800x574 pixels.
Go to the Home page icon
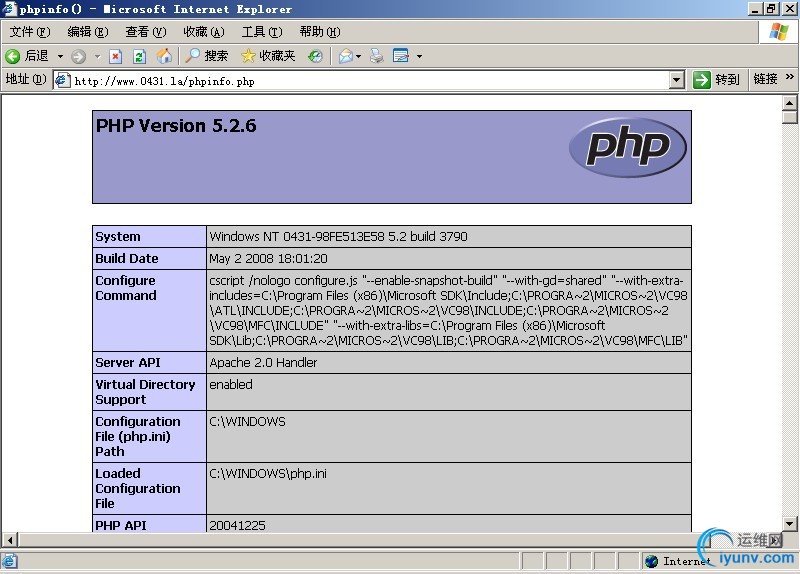tap(164, 56)
